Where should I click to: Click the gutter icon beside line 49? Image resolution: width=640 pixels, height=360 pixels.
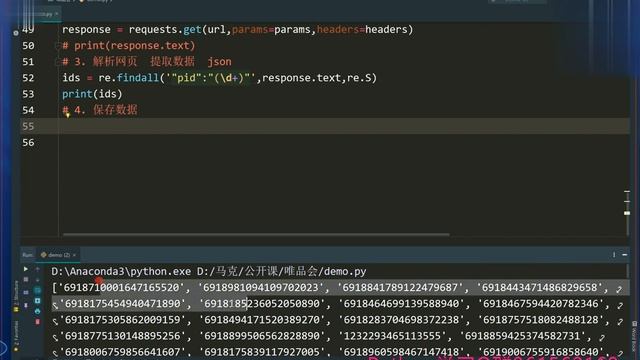[x=16, y=33]
